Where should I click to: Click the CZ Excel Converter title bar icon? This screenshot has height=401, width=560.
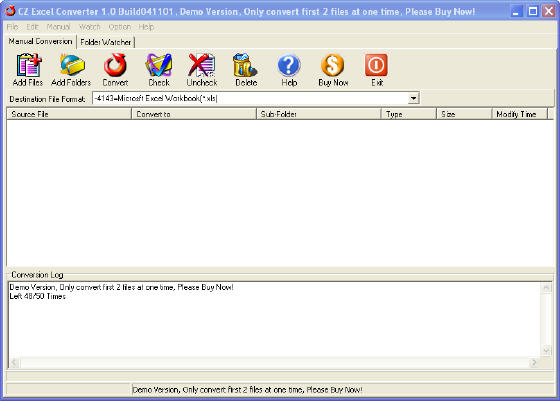point(10,11)
